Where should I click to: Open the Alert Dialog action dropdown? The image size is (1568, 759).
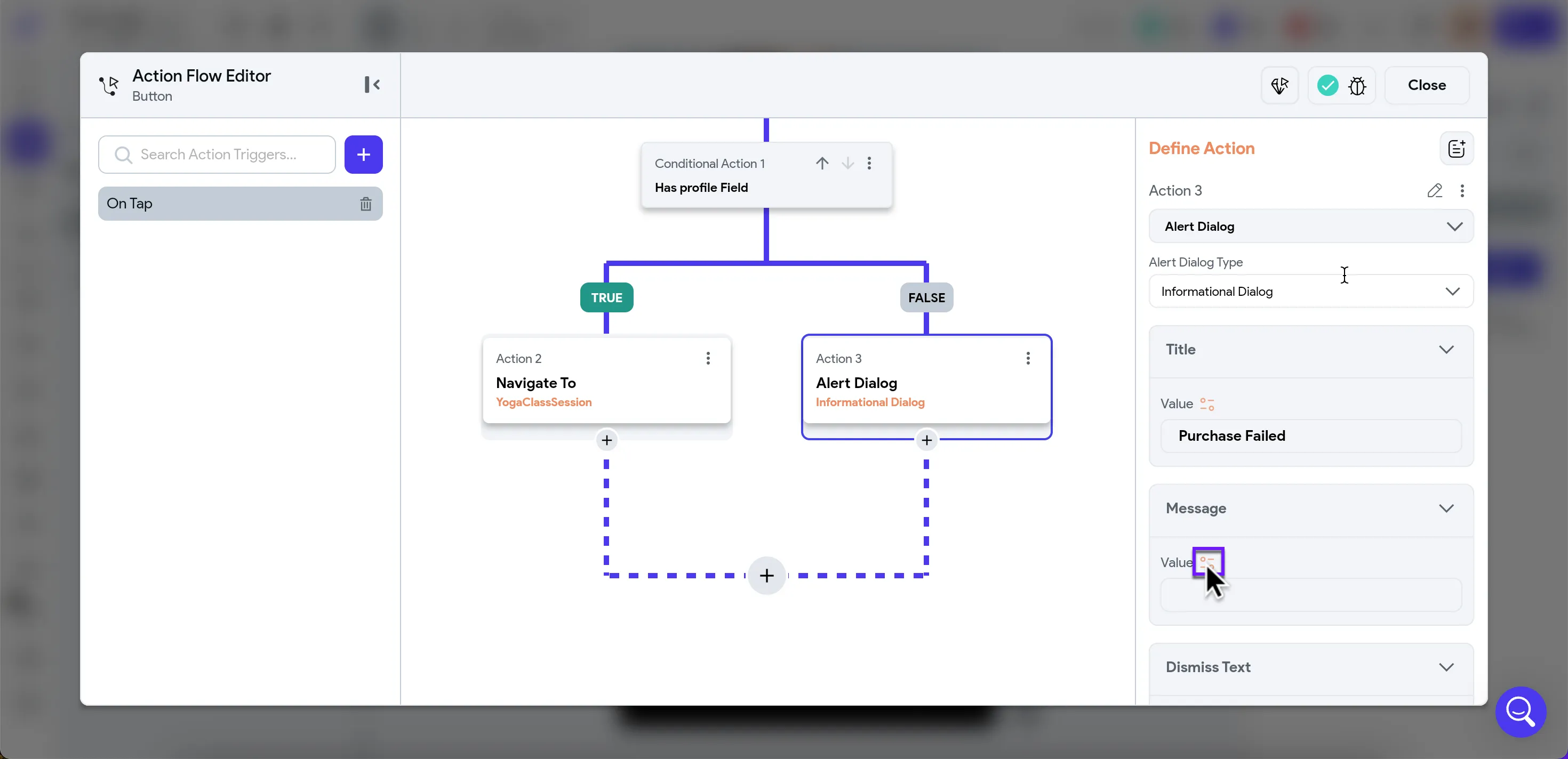pos(1310,226)
